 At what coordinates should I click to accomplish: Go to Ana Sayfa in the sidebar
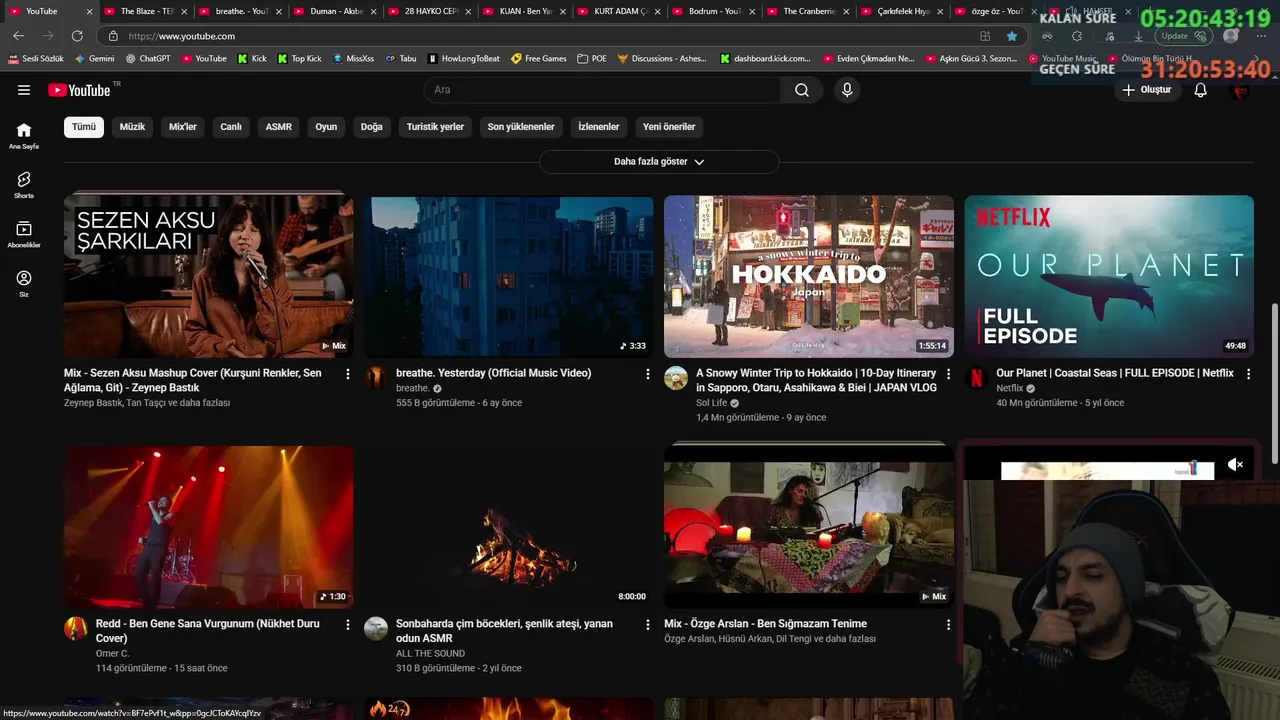pos(24,136)
